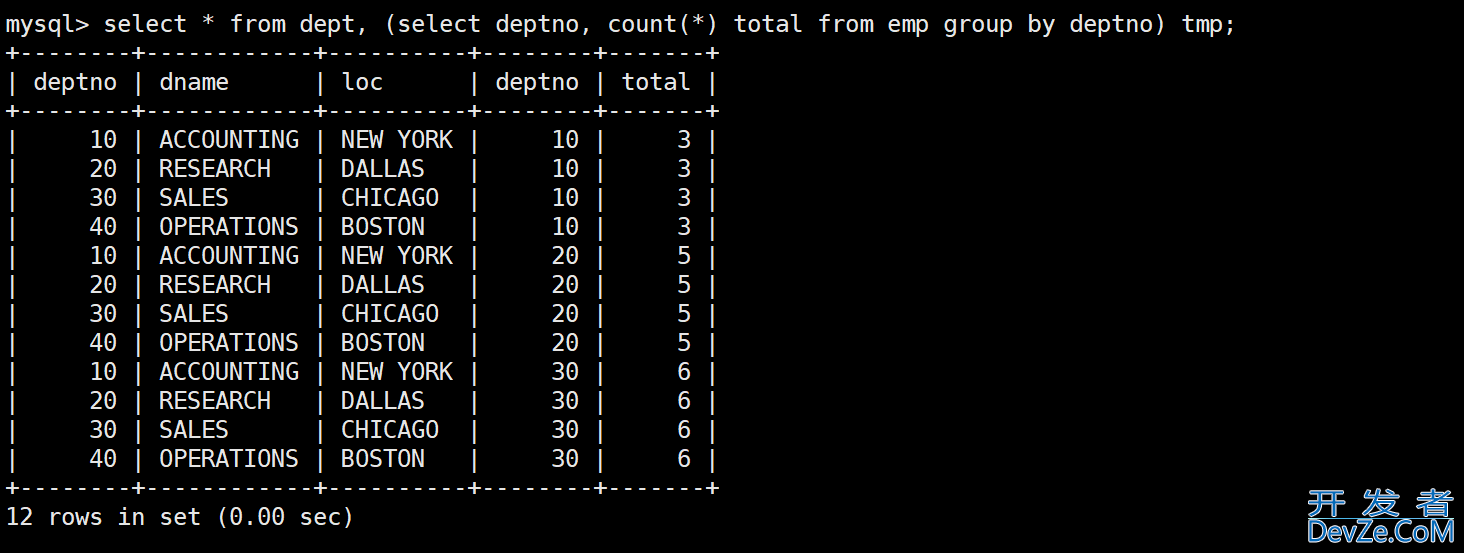Click RESEARCH in the row with total 5
This screenshot has width=1464, height=553.
[x=215, y=284]
